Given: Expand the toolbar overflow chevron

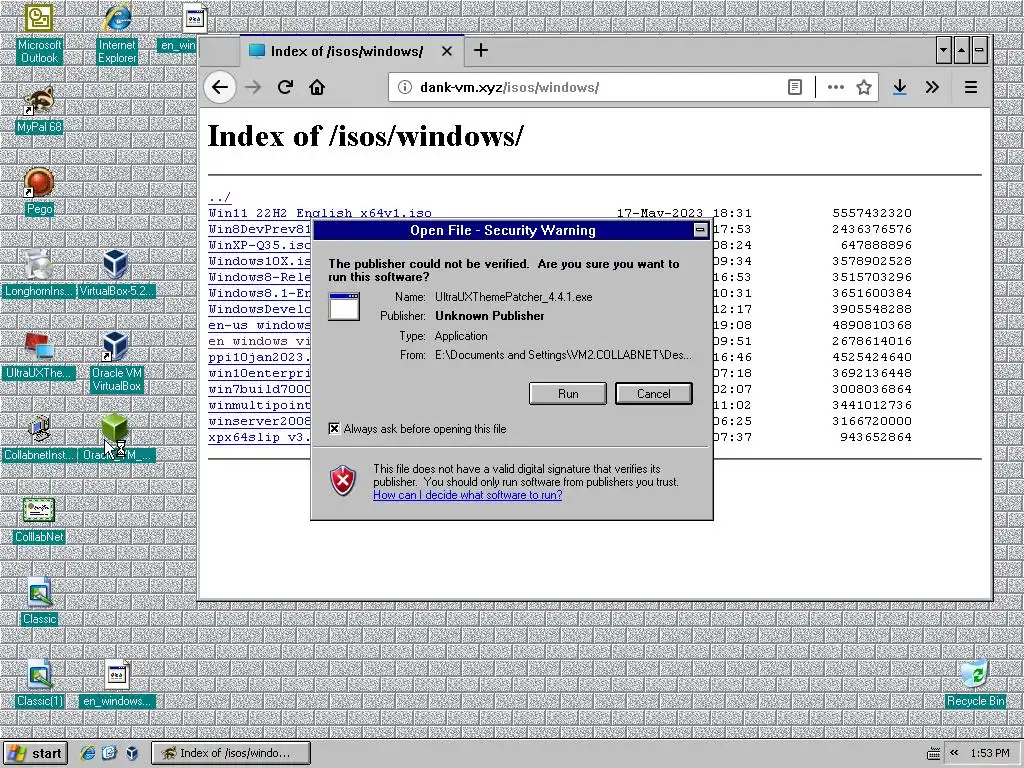Looking at the screenshot, I should tap(932, 87).
